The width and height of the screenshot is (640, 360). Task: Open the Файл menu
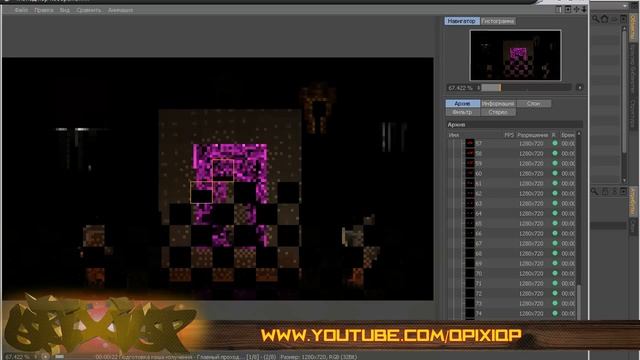pyautogui.click(x=21, y=10)
